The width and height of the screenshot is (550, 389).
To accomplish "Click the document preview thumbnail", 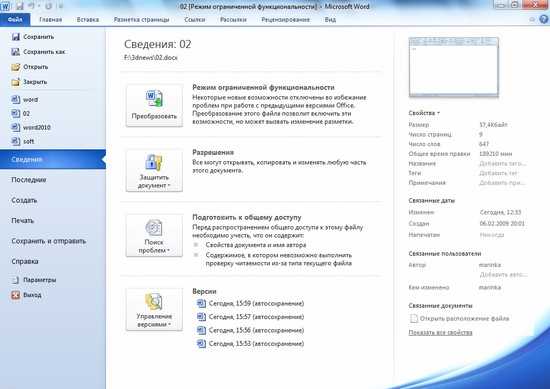I will pyautogui.click(x=454, y=67).
